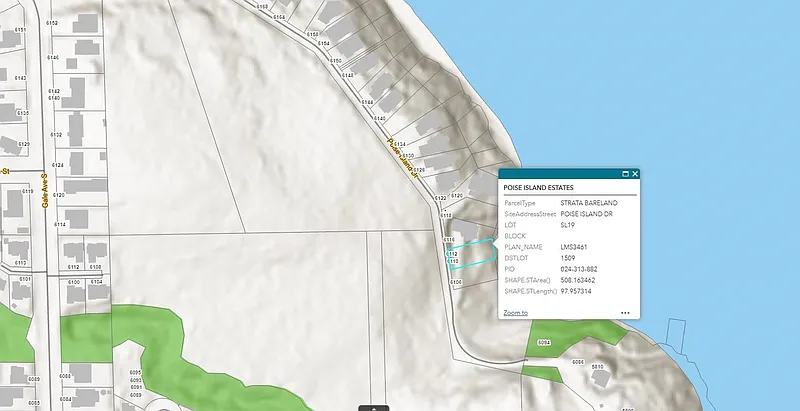
Task: Select address marker 6122 on map
Action: point(440,198)
